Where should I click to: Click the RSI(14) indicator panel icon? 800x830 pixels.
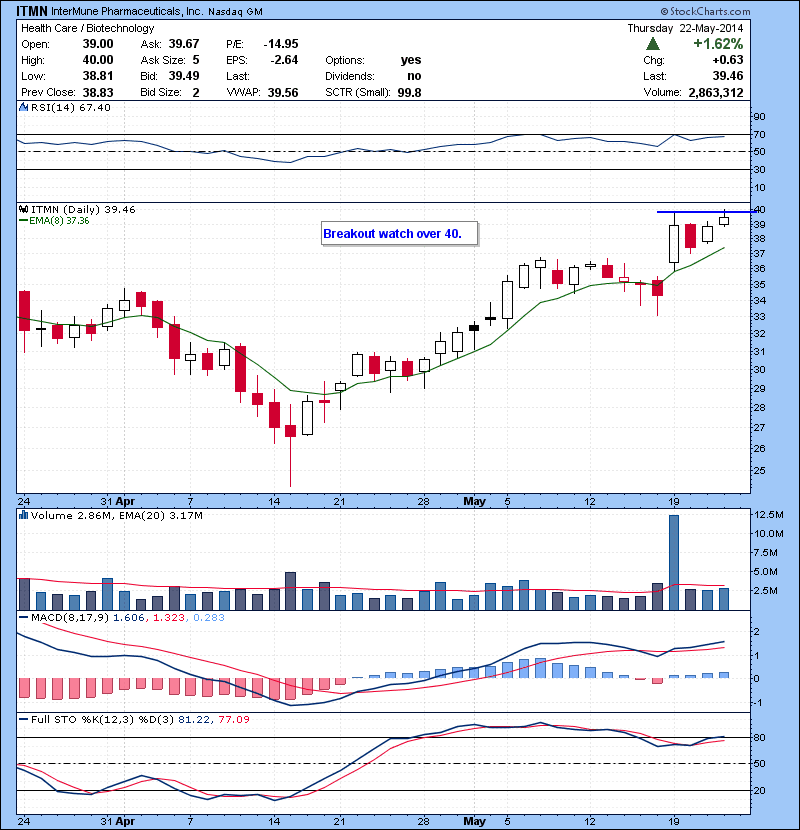(x=23, y=107)
